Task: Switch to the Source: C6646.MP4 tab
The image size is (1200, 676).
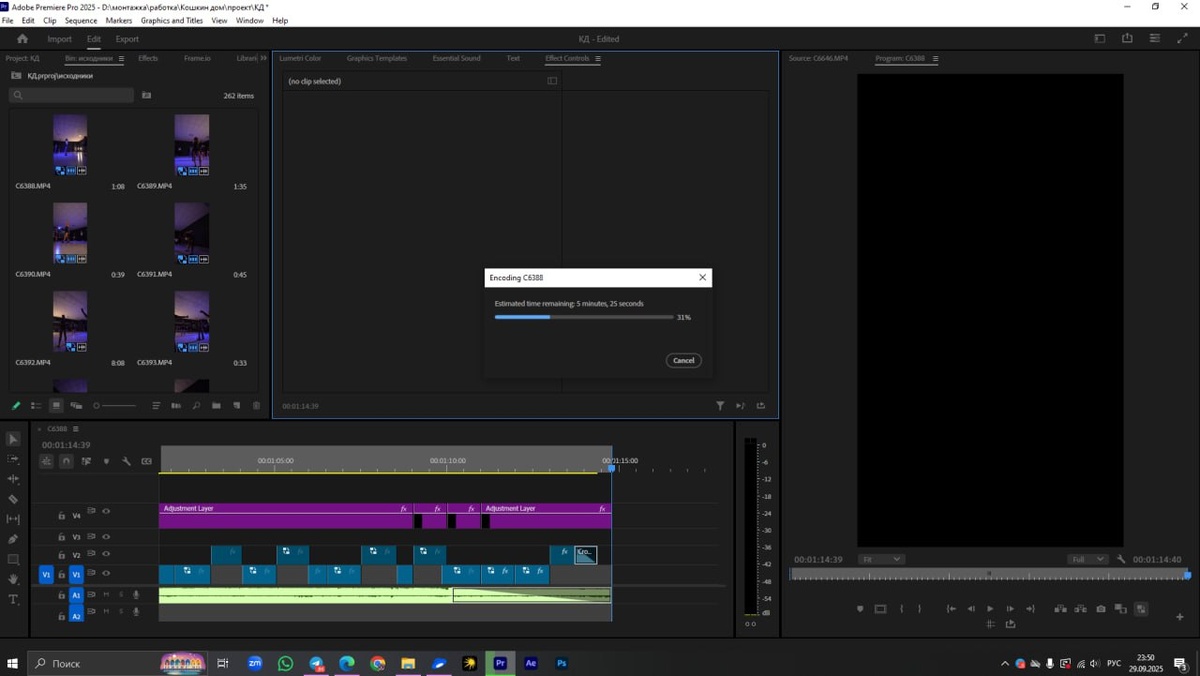Action: coord(818,58)
